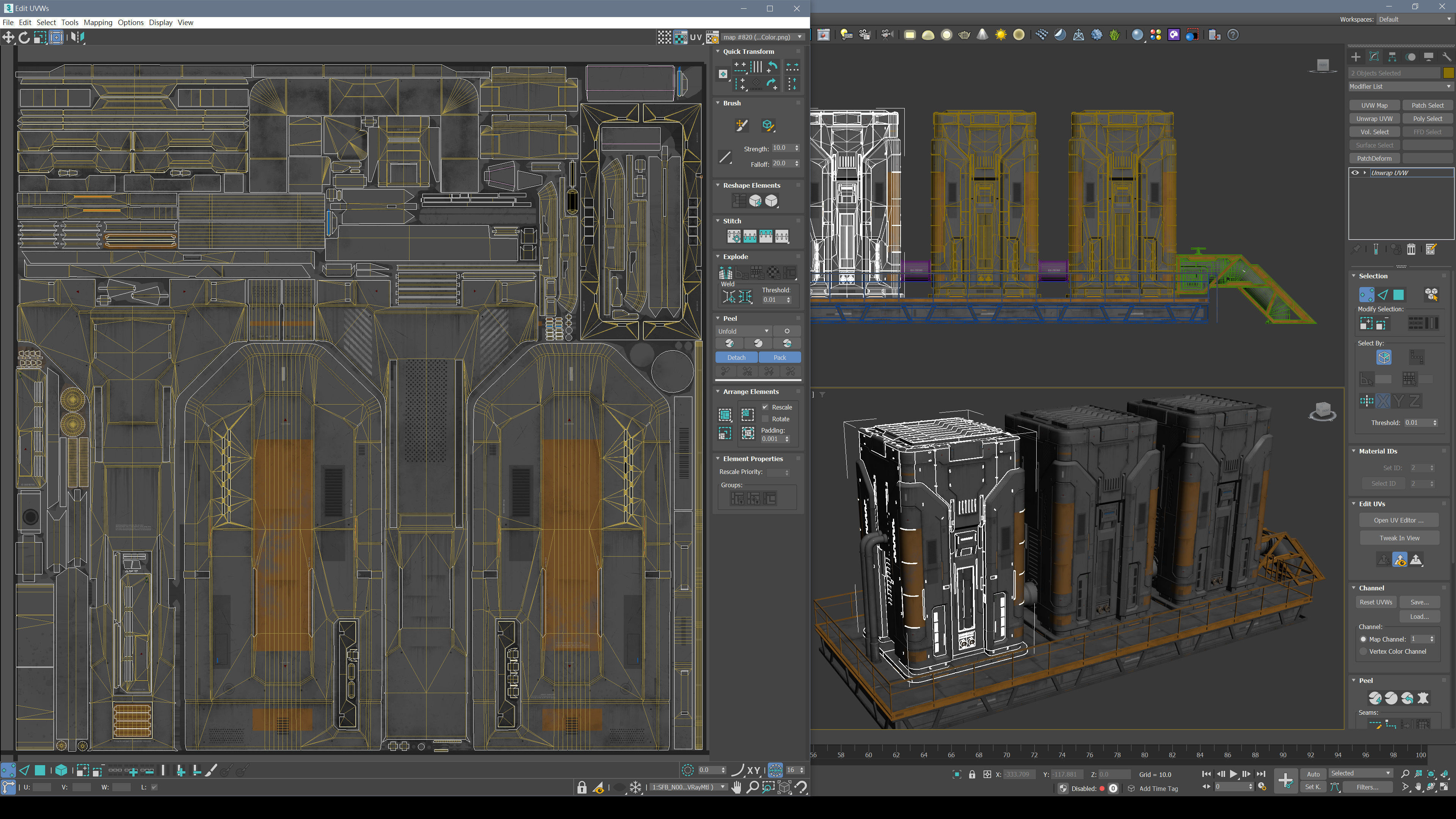Open the File menu in Edit UVWs
1456x819 pixels.
click(8, 23)
